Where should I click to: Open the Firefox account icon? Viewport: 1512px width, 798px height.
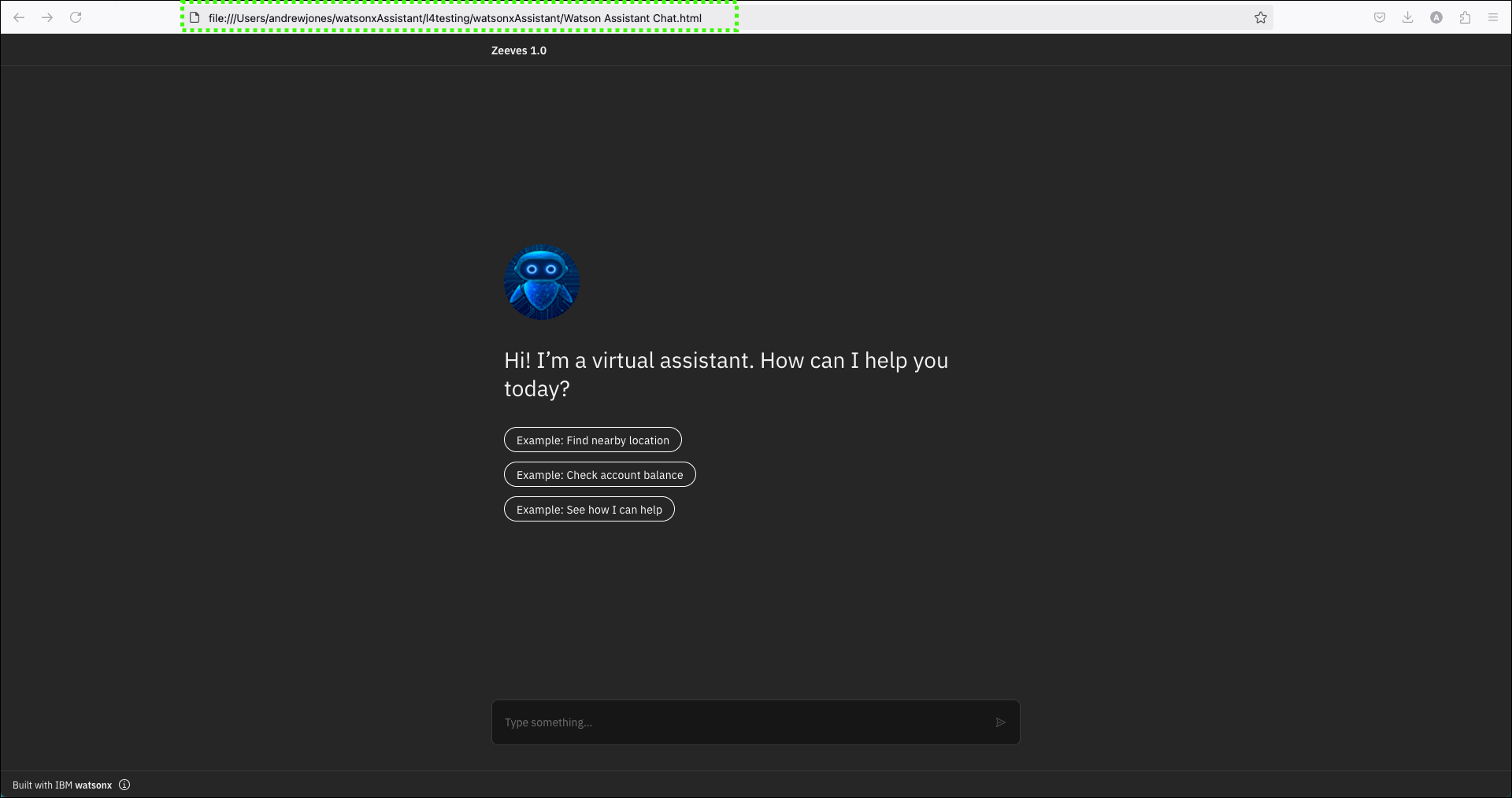click(x=1436, y=17)
